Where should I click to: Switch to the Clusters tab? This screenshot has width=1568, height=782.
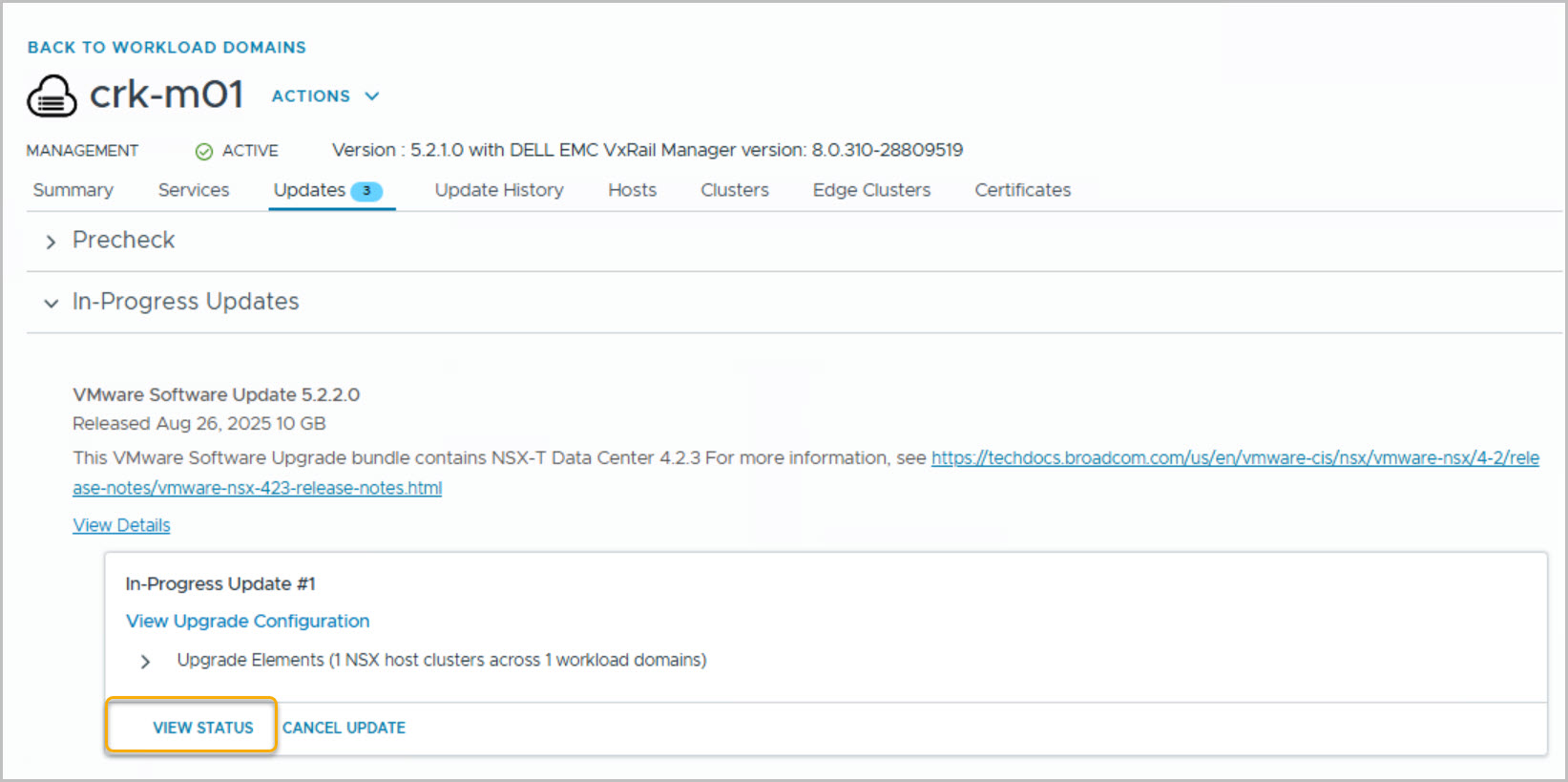[734, 190]
